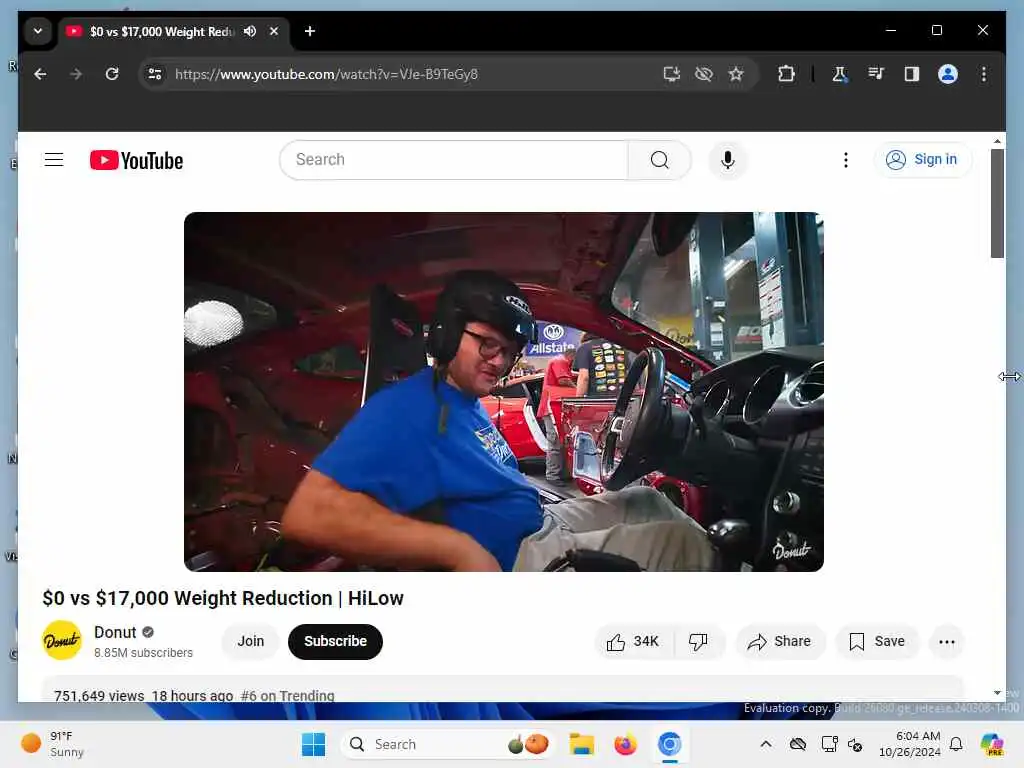The height and width of the screenshot is (768, 1024).
Task: View site information icon in address bar
Action: pyautogui.click(x=155, y=74)
